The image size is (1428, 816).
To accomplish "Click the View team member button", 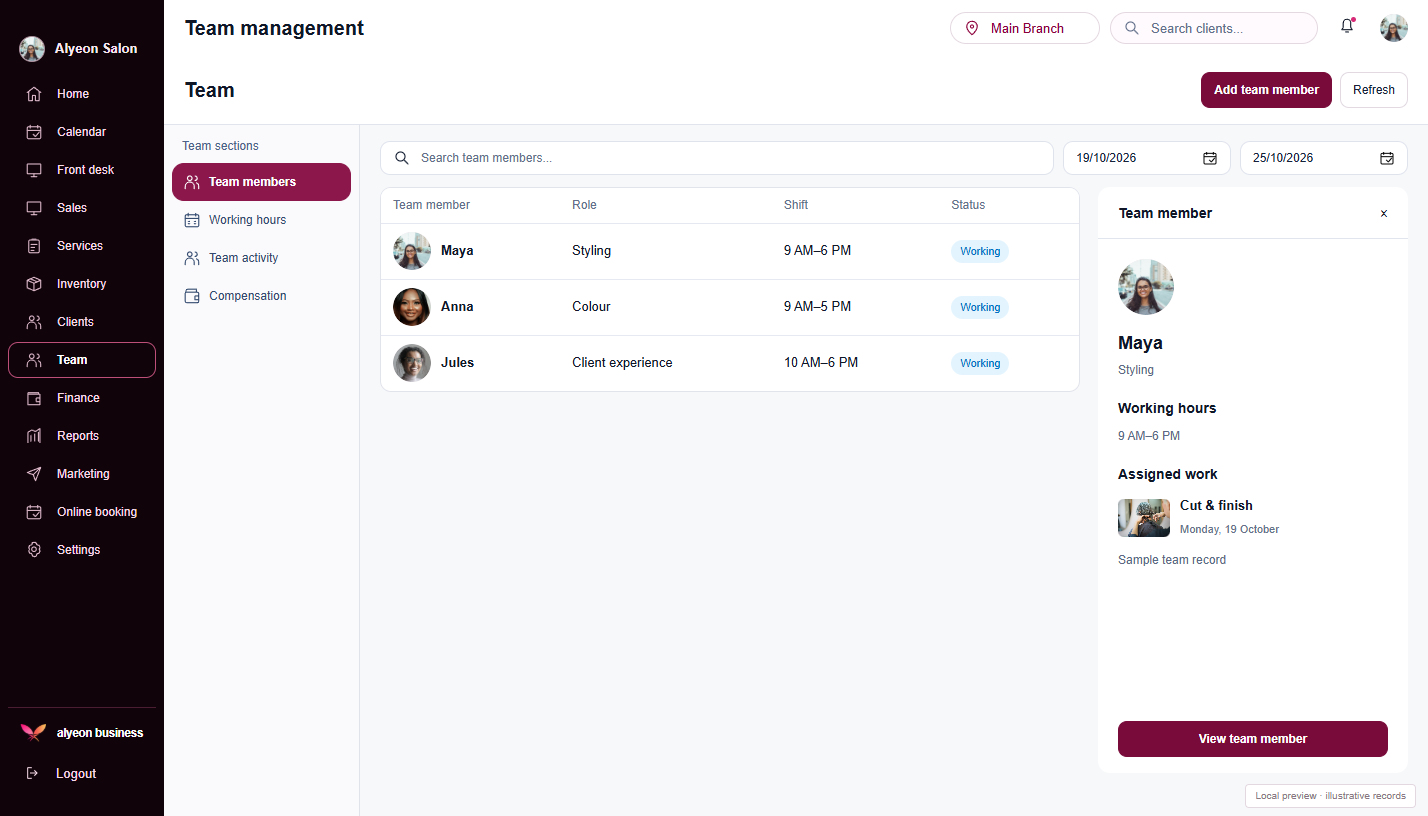I will [1253, 739].
